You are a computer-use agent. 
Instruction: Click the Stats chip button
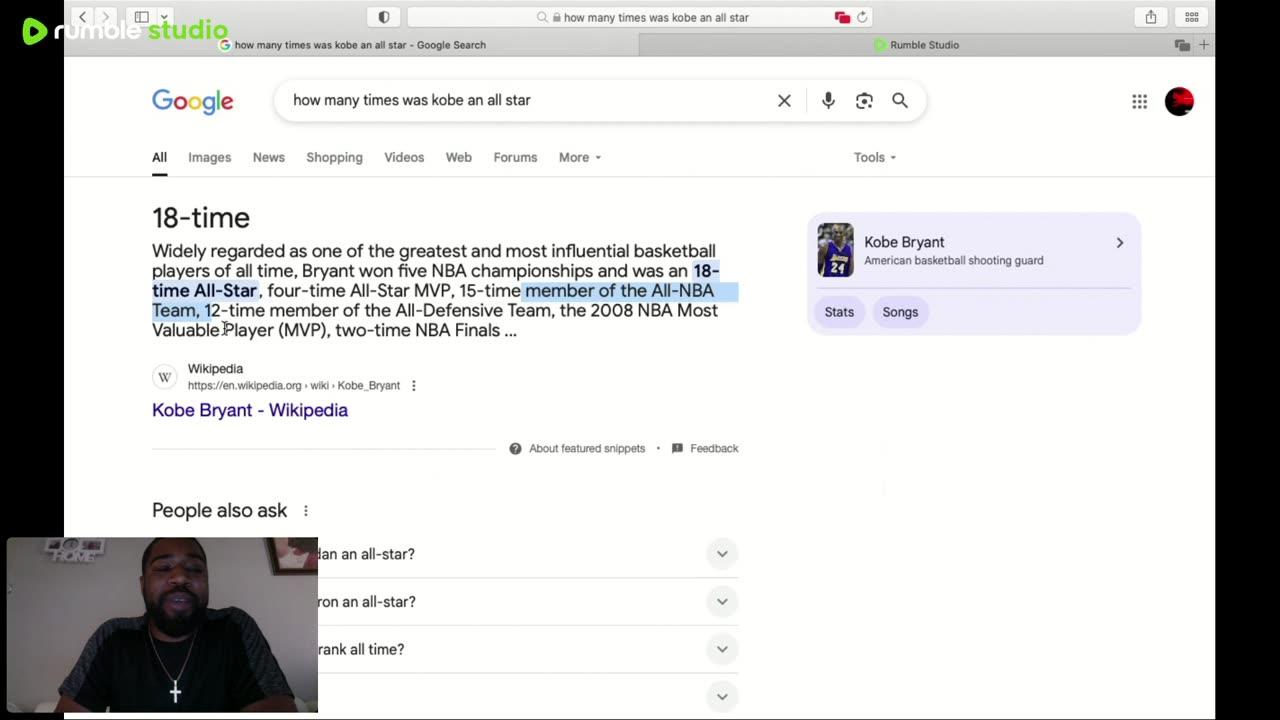[839, 312]
